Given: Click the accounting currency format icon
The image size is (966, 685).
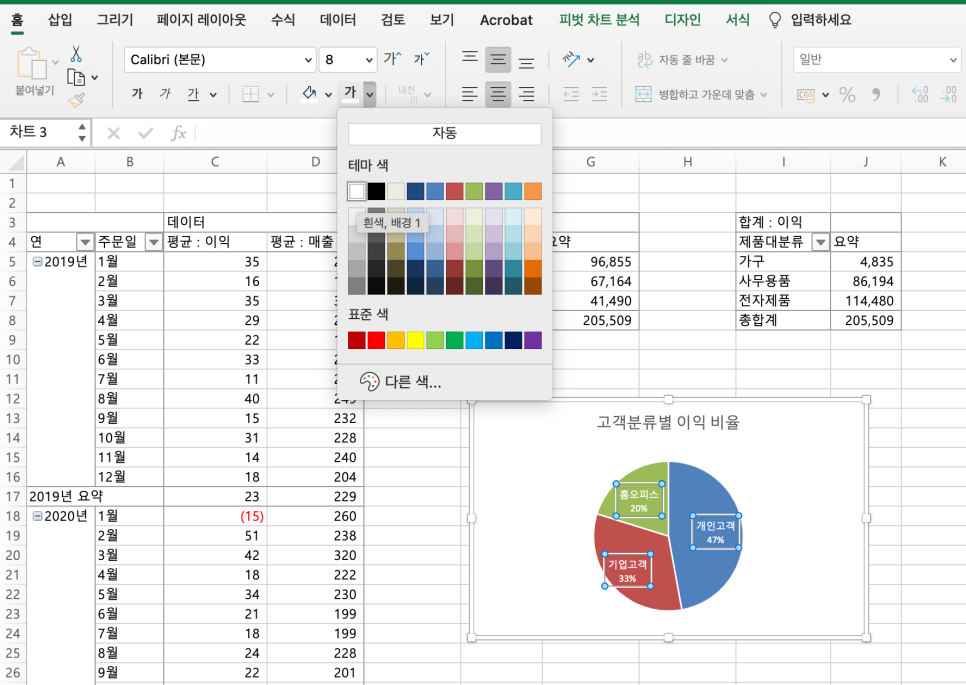Looking at the screenshot, I should click(x=806, y=95).
